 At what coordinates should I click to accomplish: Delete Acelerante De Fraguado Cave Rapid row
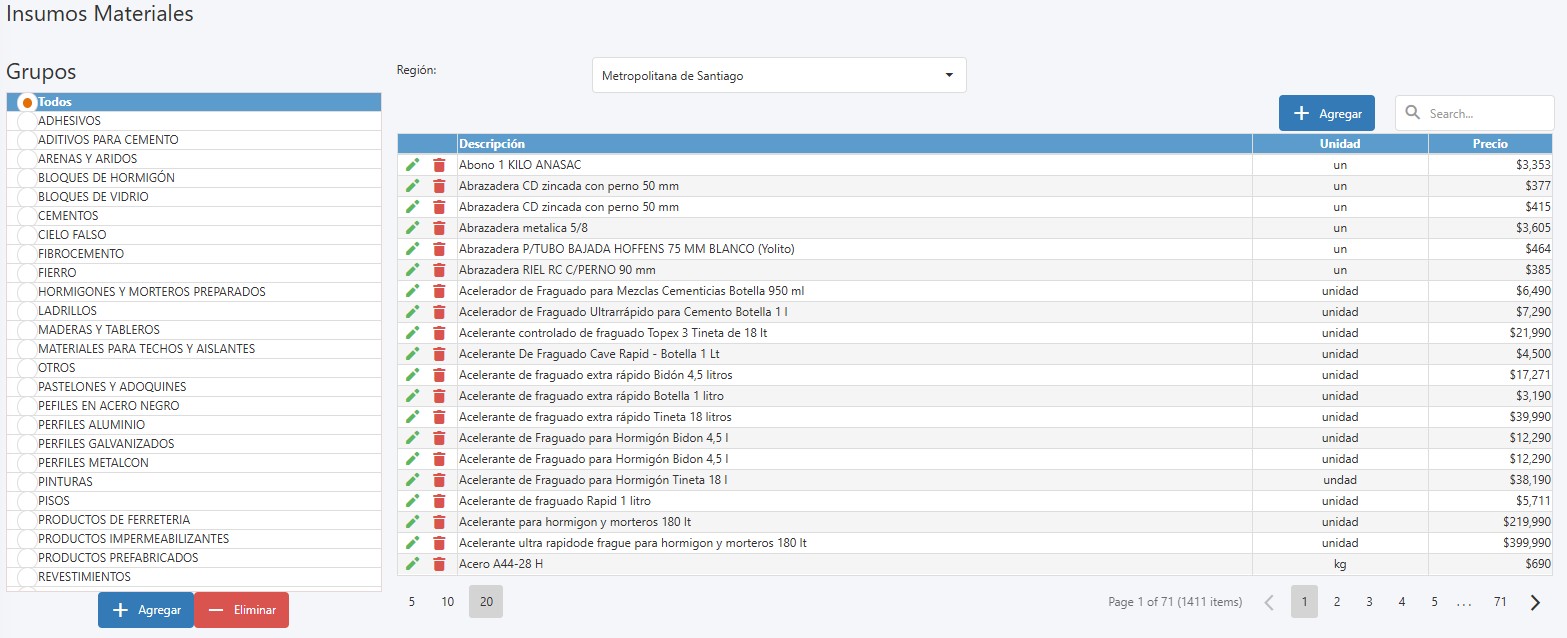point(439,354)
